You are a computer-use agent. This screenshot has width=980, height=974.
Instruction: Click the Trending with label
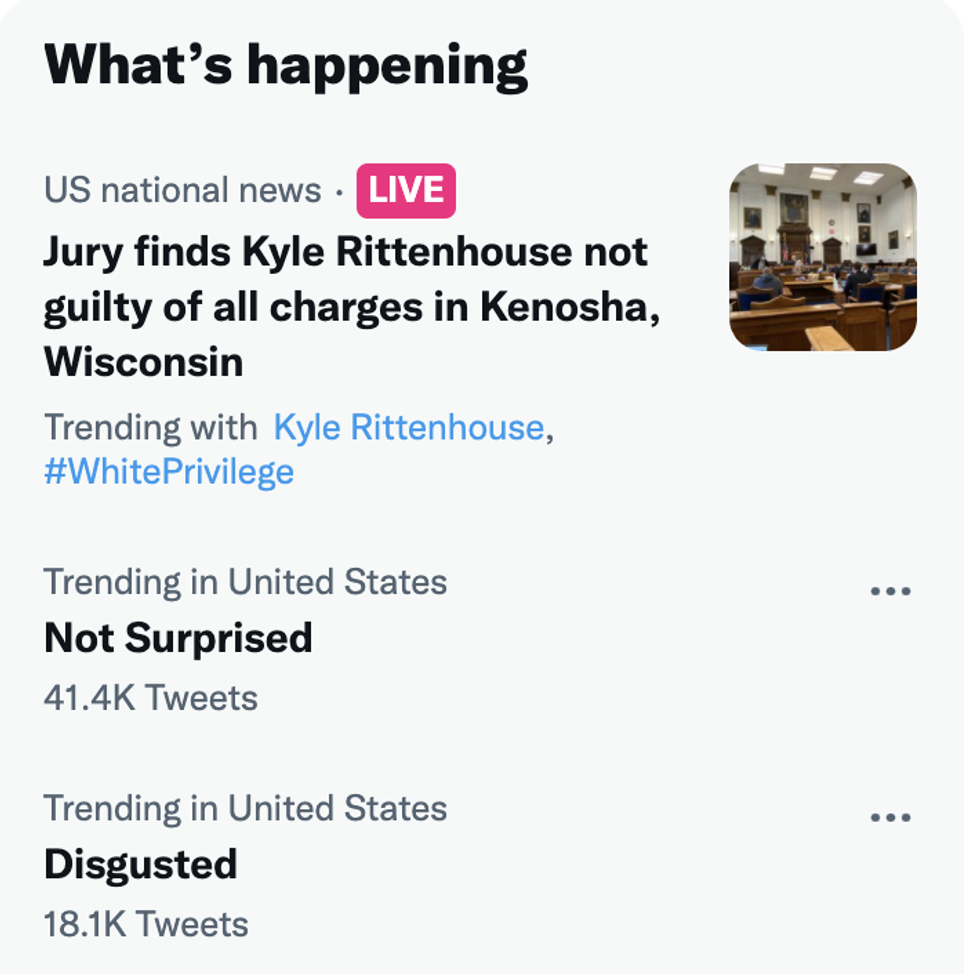point(150,428)
